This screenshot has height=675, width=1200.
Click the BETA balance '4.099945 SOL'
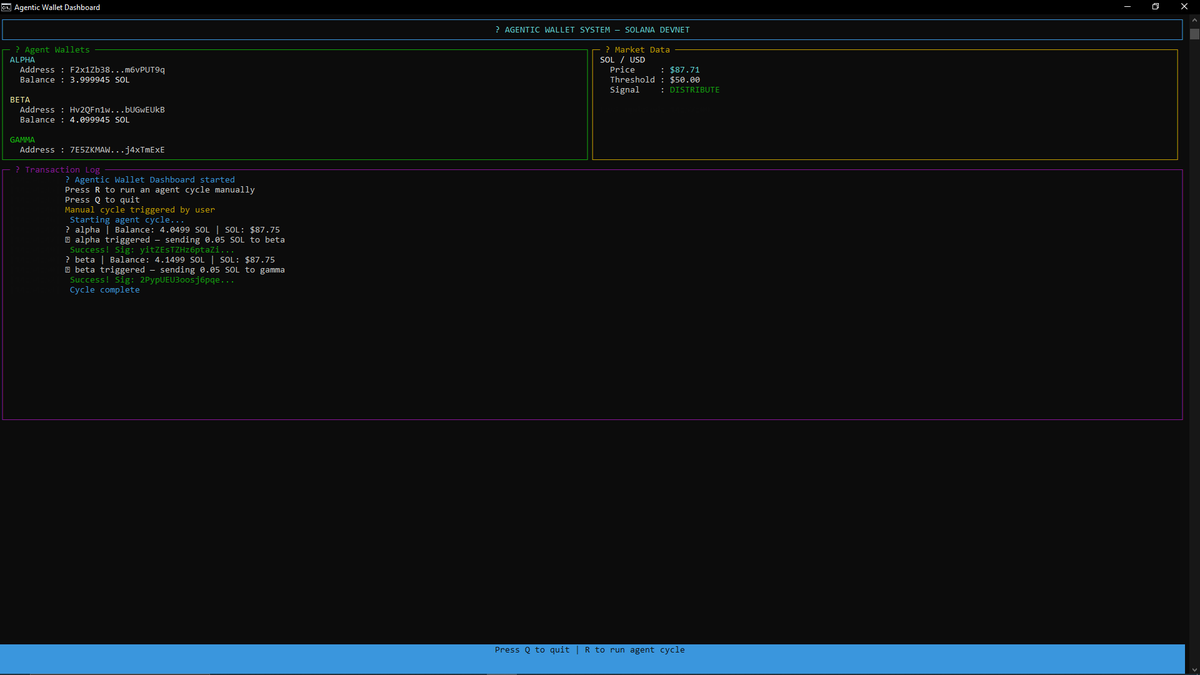point(99,120)
